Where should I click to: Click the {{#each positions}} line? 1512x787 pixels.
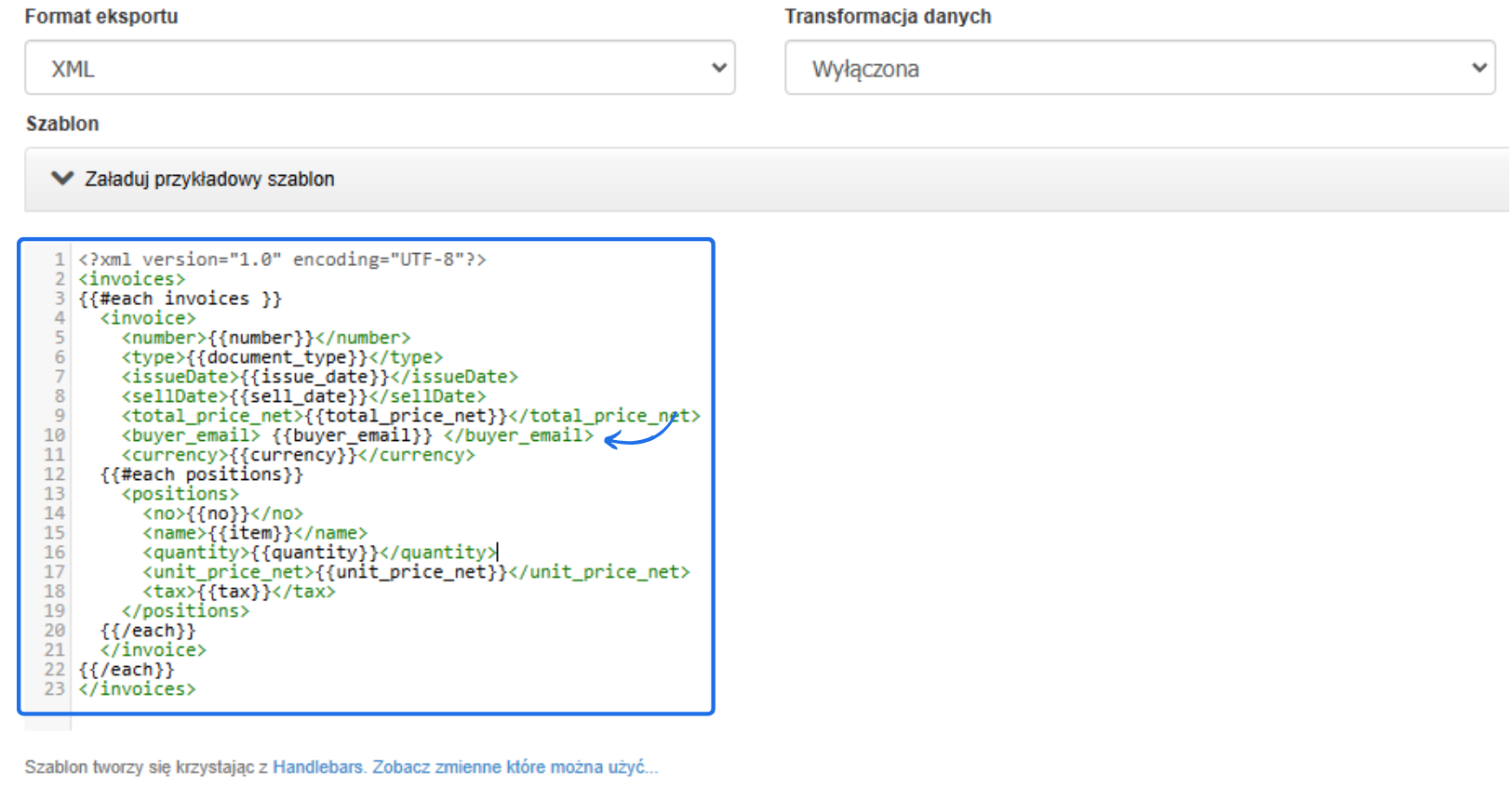pos(201,474)
